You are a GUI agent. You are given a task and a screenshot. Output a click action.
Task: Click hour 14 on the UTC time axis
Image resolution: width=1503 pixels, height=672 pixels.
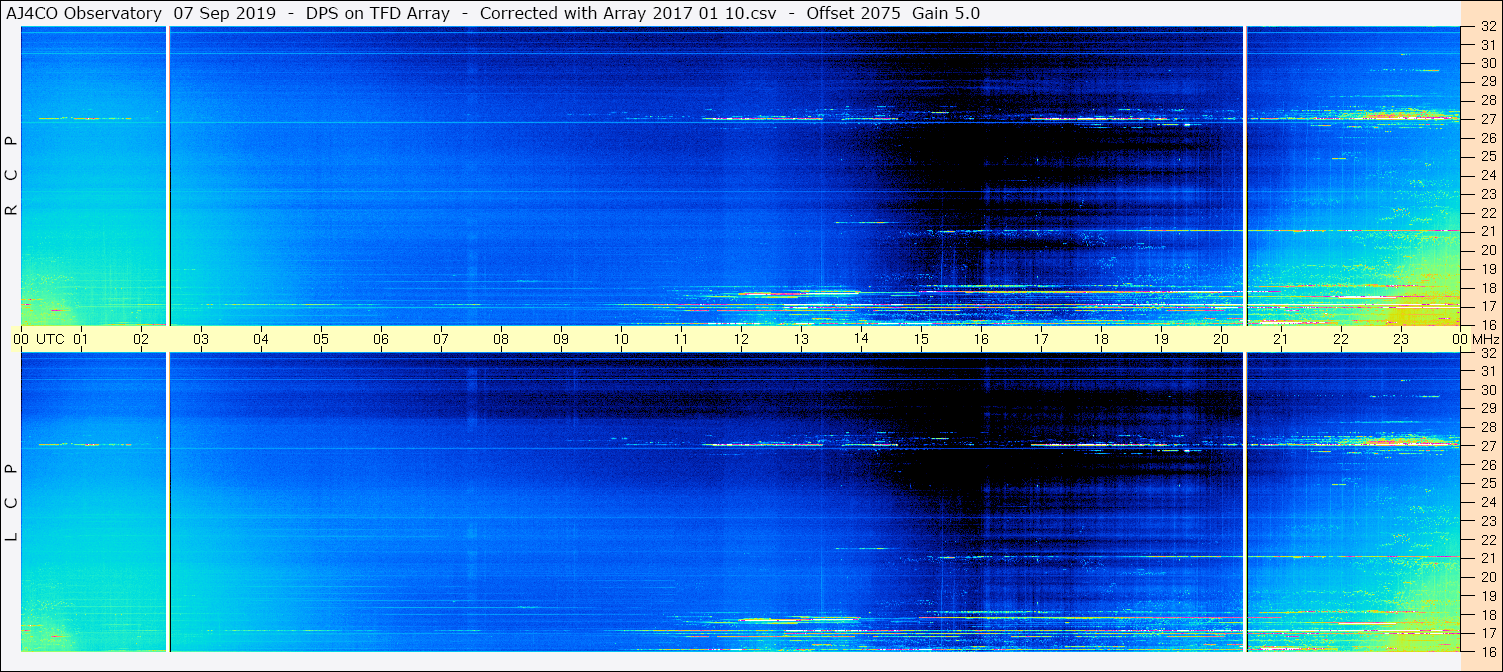click(x=861, y=339)
